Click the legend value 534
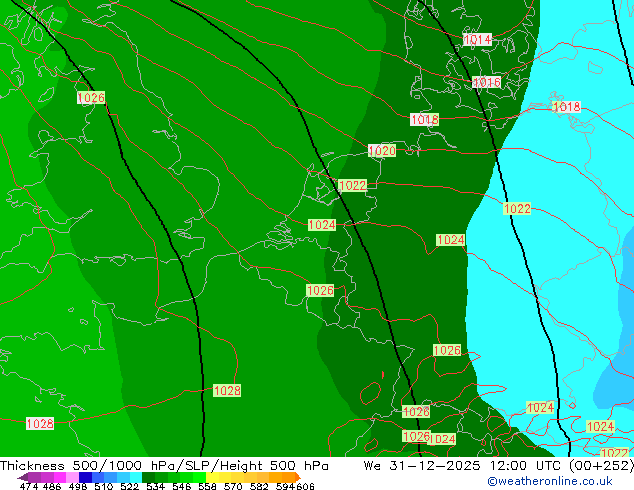 [155, 486]
